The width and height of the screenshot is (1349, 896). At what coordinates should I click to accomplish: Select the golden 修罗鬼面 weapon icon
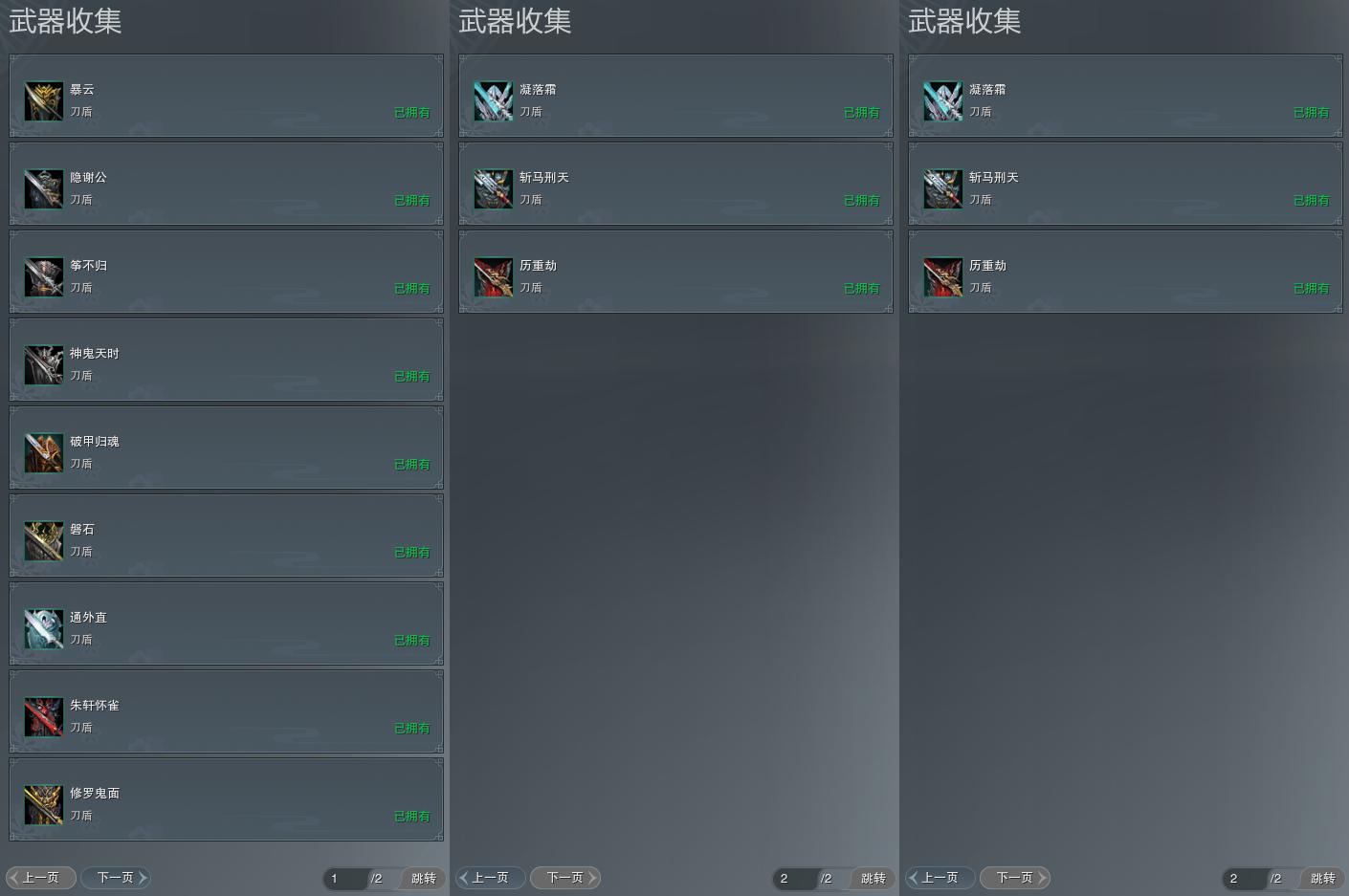tap(43, 804)
